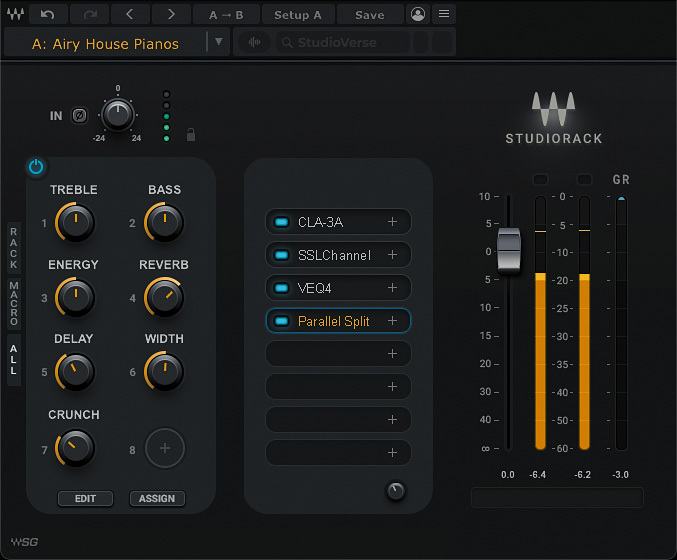Click the ASSIGN button

pos(157,498)
